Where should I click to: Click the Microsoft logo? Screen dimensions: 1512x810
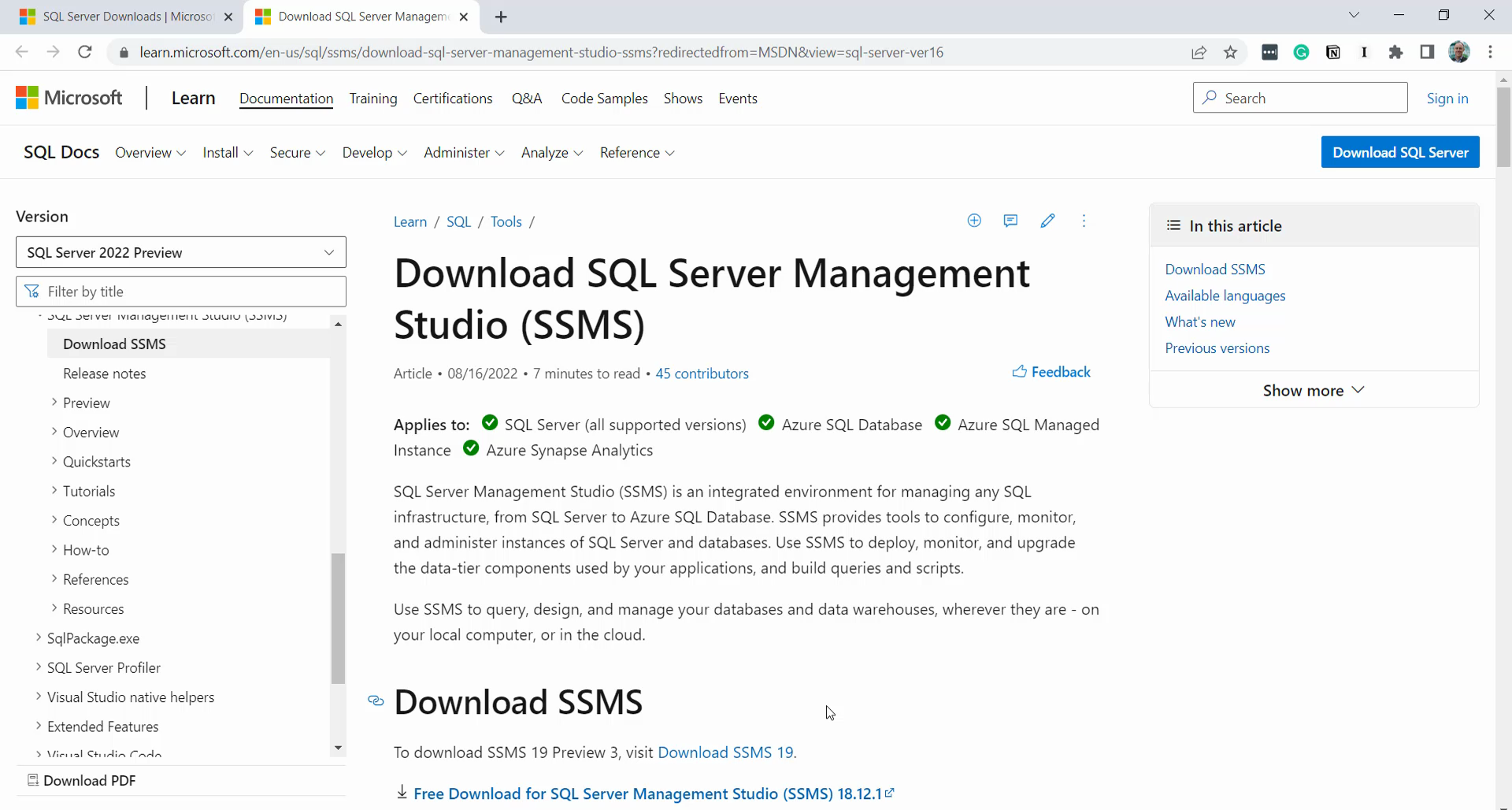click(69, 98)
